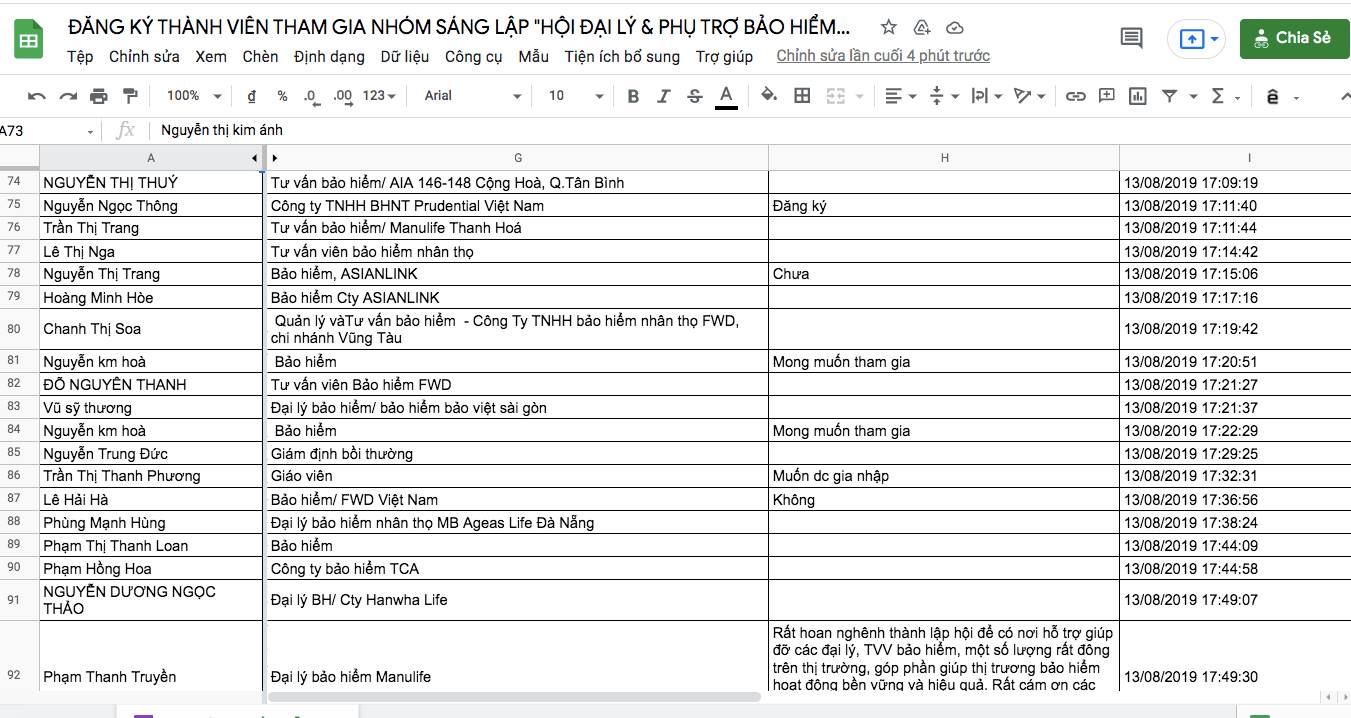Check the cloud save status icon
The height and width of the screenshot is (718, 1351).
pos(955,27)
